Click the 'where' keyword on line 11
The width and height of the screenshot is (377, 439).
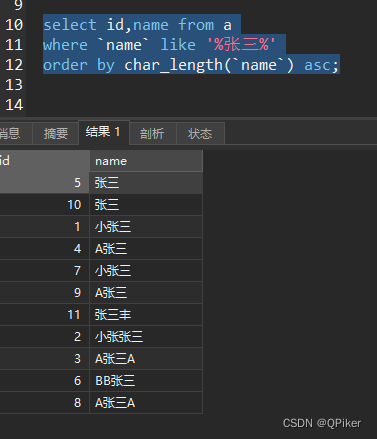65,45
